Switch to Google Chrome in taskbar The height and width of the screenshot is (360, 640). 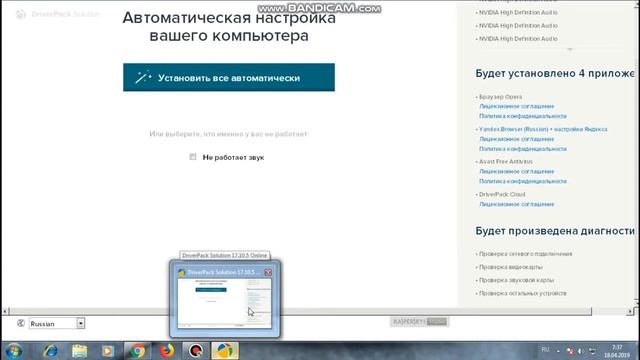(x=138, y=351)
